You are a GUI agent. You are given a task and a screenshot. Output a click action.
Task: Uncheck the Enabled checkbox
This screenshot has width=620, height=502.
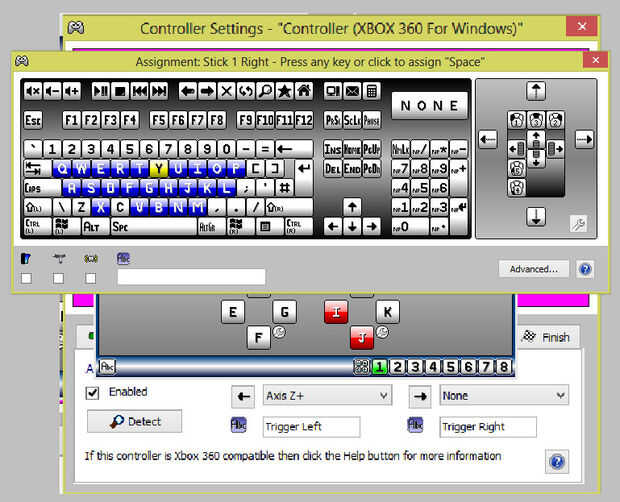click(93, 393)
